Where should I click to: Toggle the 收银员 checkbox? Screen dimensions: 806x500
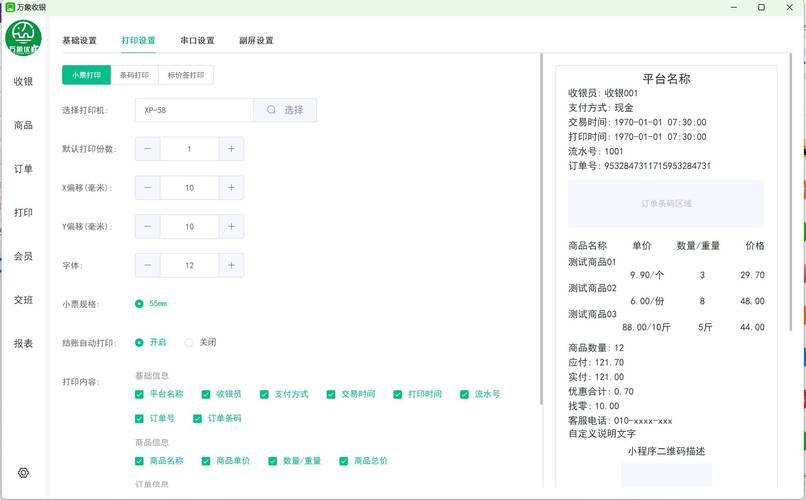point(206,394)
